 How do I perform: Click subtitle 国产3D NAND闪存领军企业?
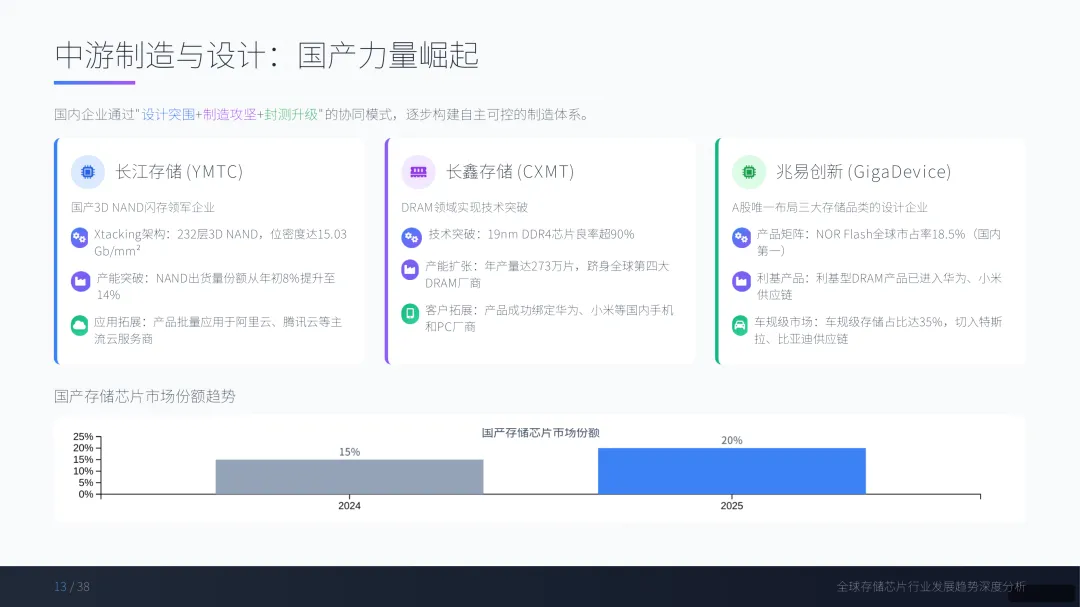pos(143,207)
